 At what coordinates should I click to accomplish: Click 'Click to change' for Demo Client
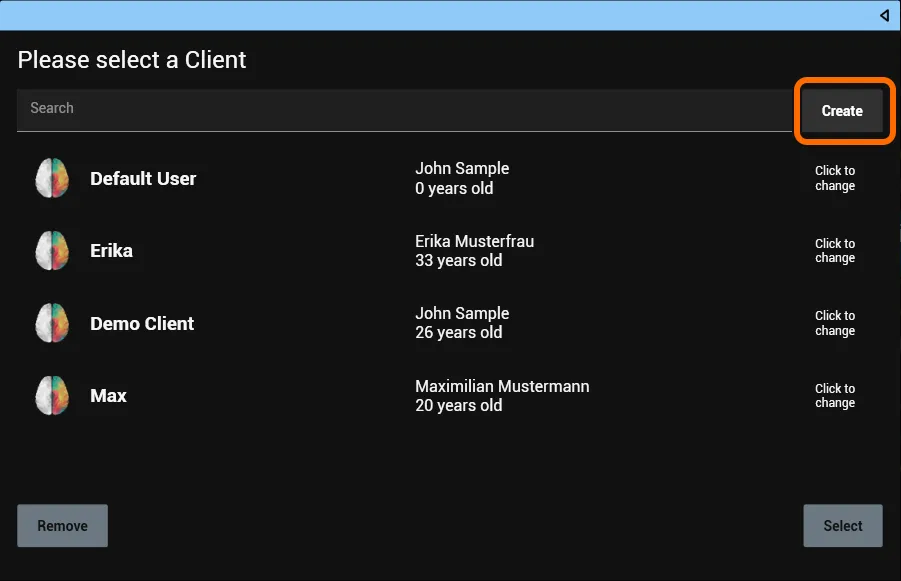tap(835, 323)
